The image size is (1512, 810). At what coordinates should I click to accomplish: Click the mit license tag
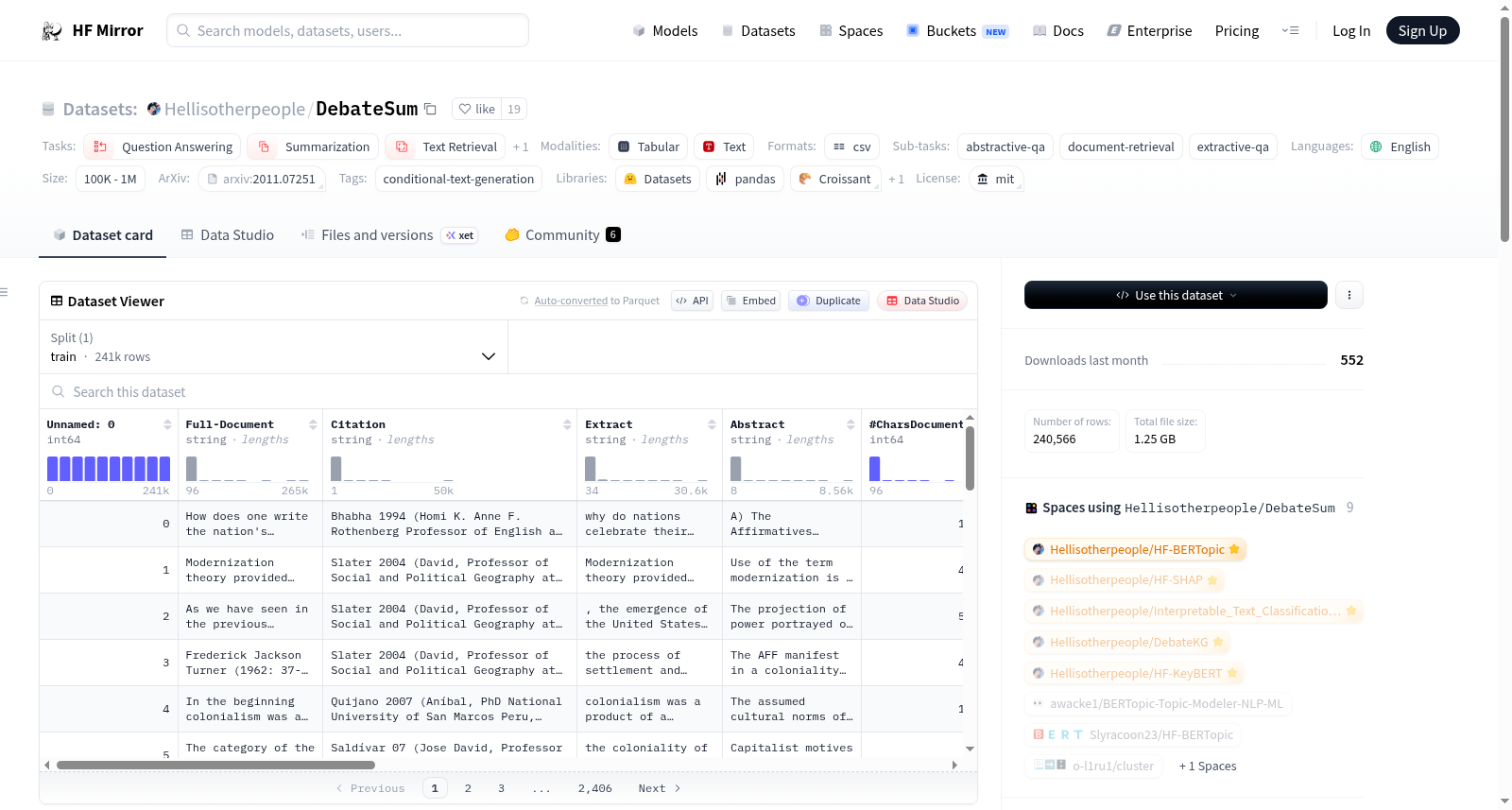(x=996, y=179)
